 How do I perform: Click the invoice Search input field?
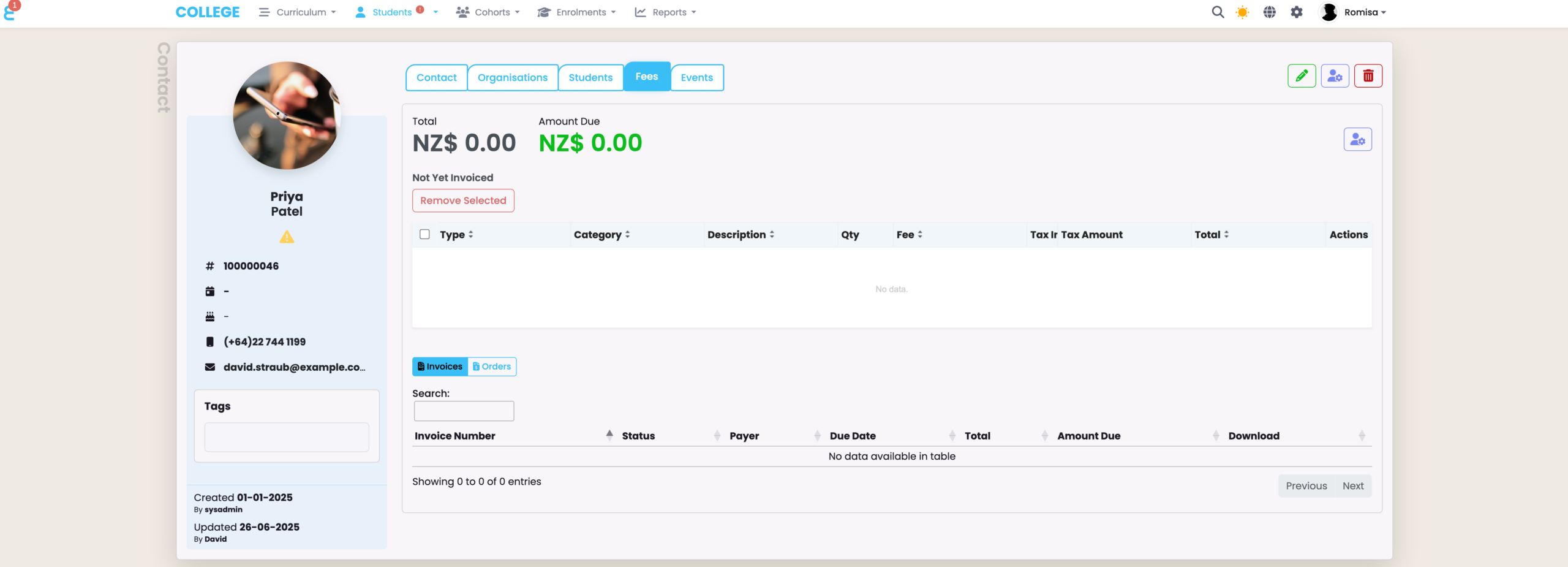464,411
